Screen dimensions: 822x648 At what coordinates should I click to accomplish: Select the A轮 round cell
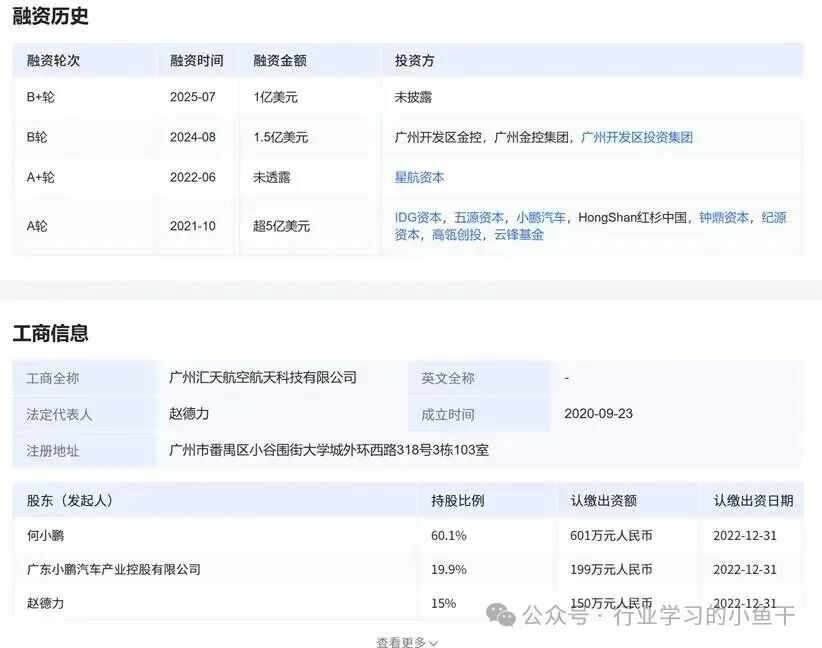tap(37, 226)
